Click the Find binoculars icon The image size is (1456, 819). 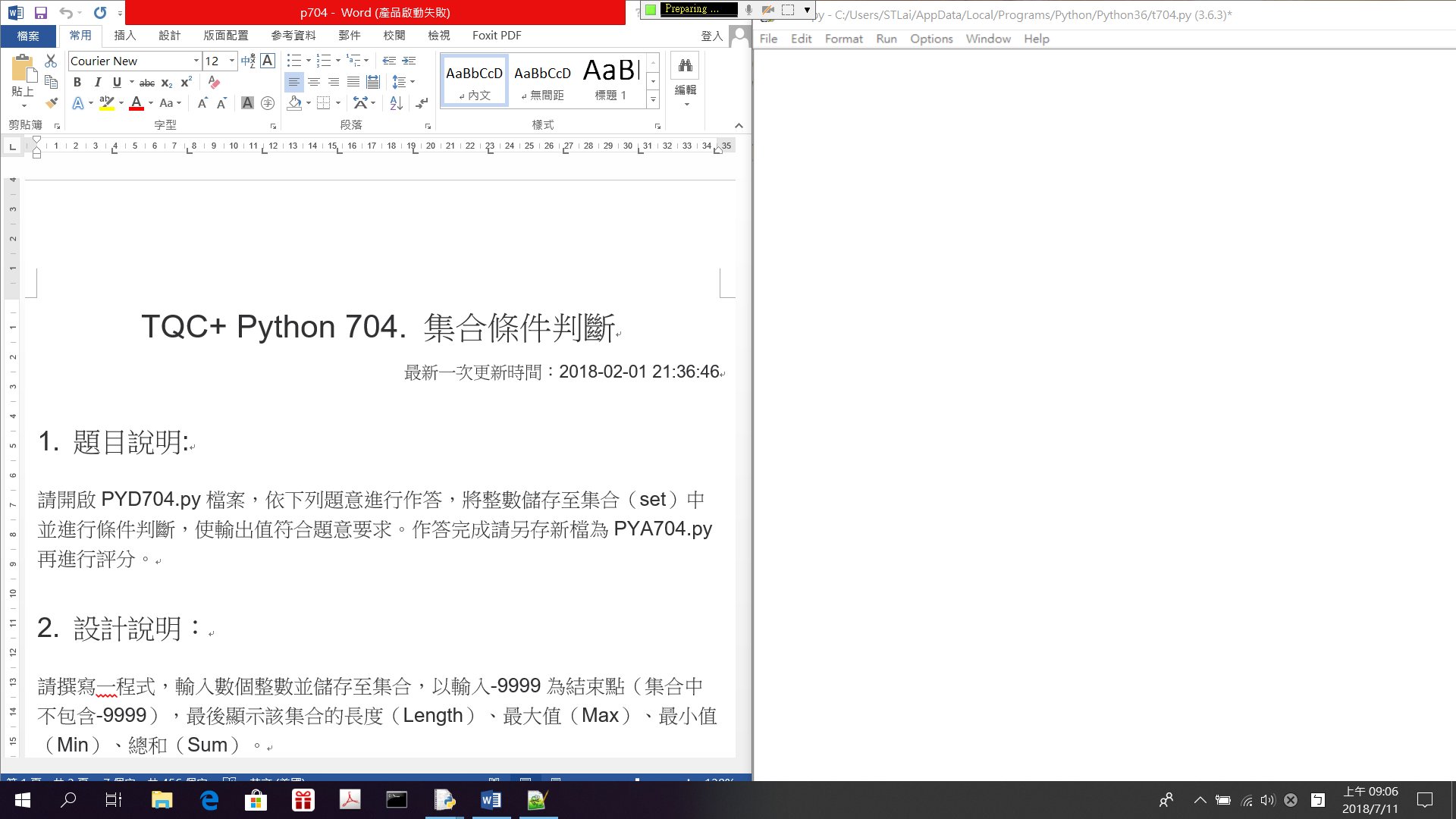point(685,66)
